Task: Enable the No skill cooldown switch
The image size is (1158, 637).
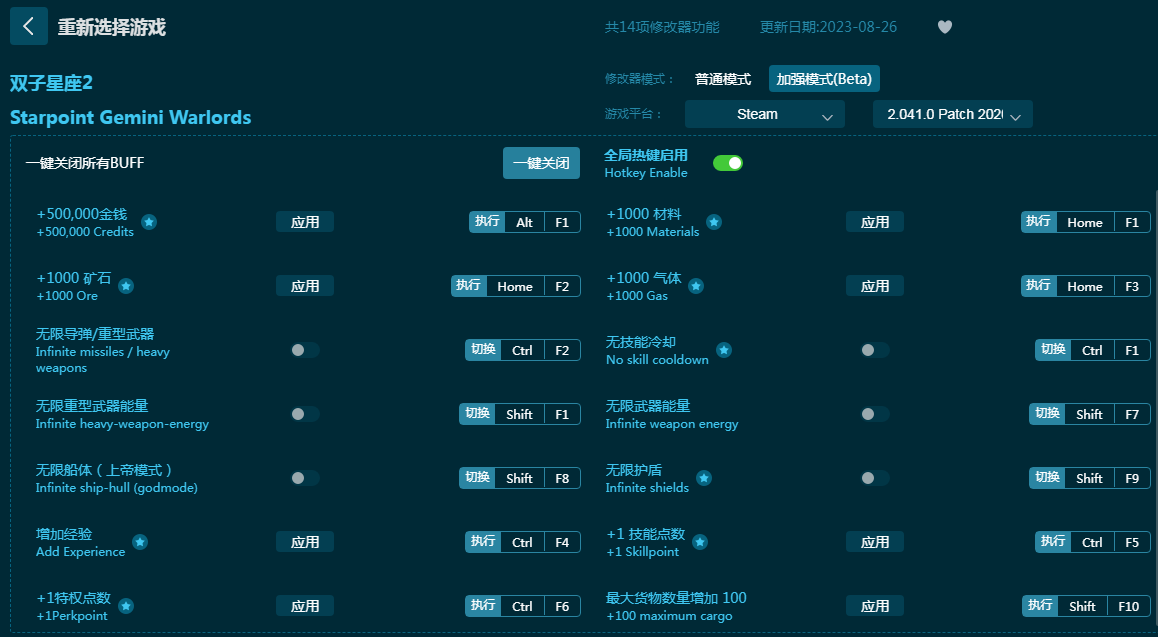Action: pos(874,350)
